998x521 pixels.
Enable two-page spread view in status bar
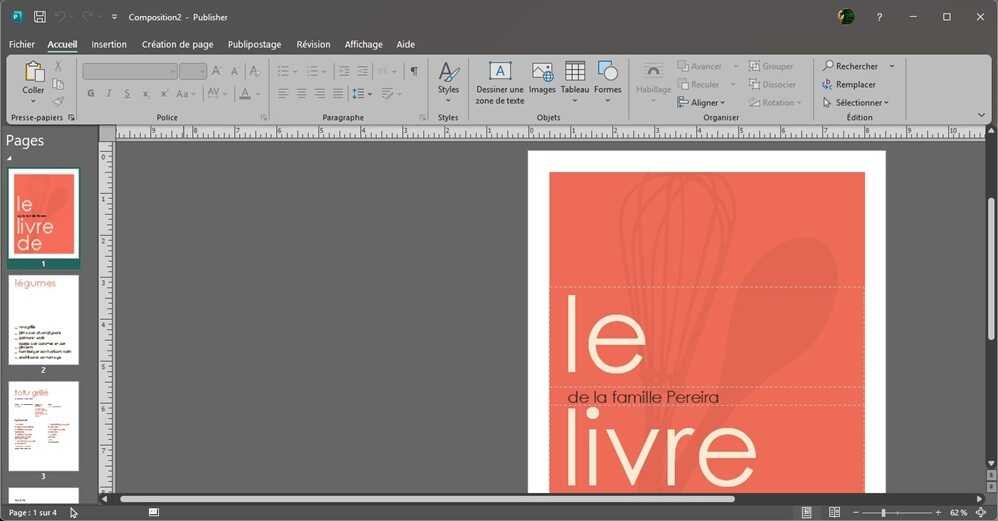834,512
